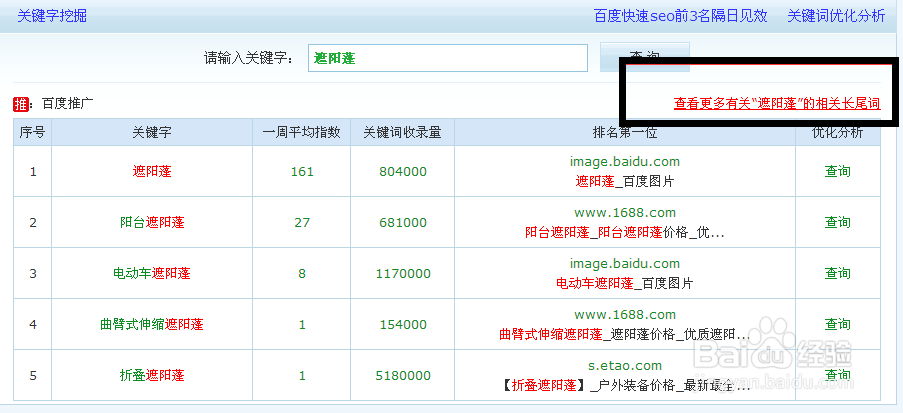
Task: Click the index value 161
Action: click(x=302, y=172)
